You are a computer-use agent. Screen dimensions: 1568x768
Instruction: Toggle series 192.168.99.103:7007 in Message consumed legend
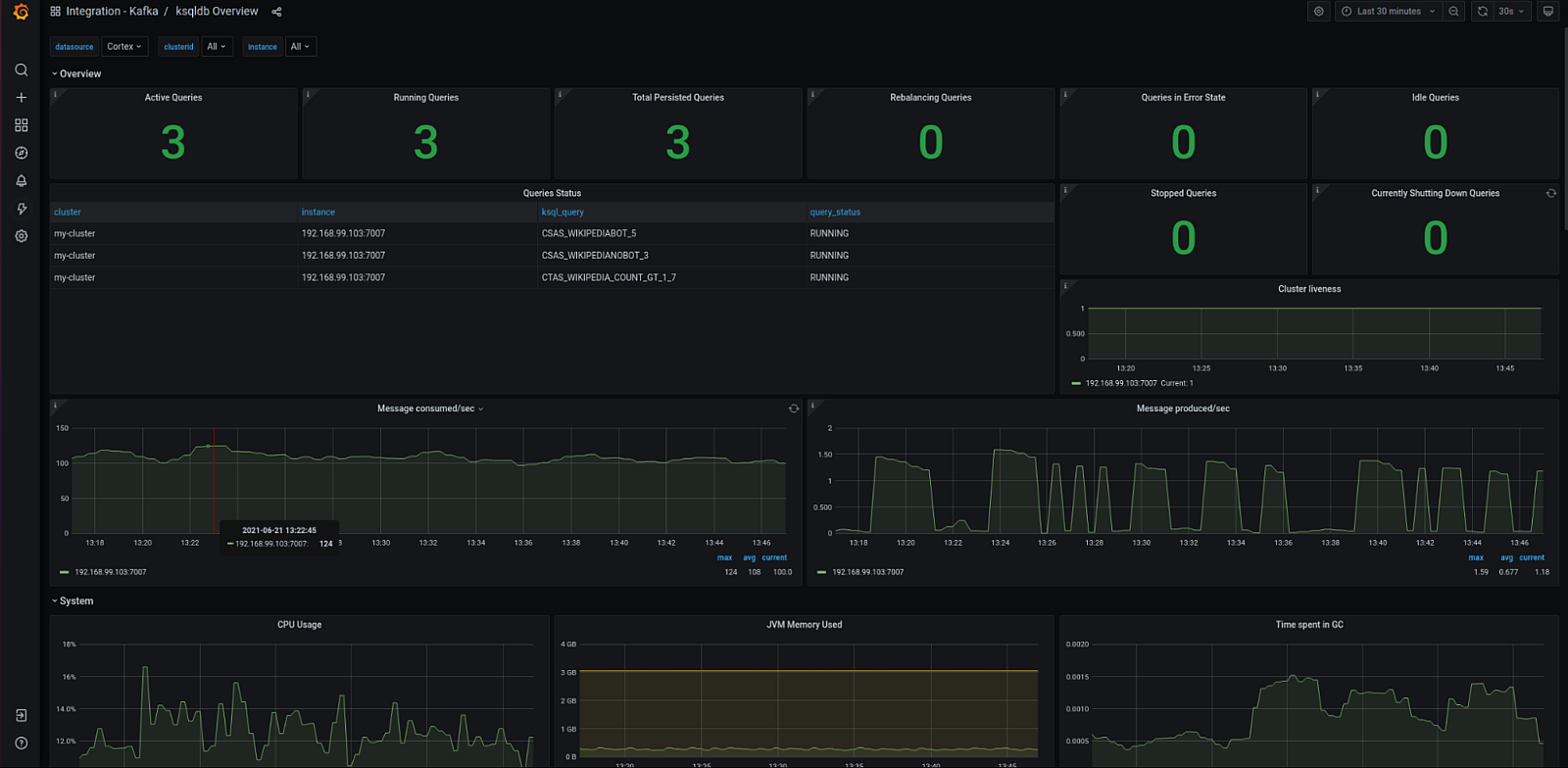point(110,572)
